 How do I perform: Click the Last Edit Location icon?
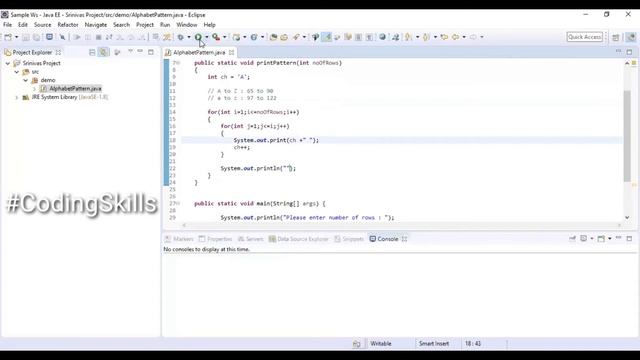tap(444, 37)
